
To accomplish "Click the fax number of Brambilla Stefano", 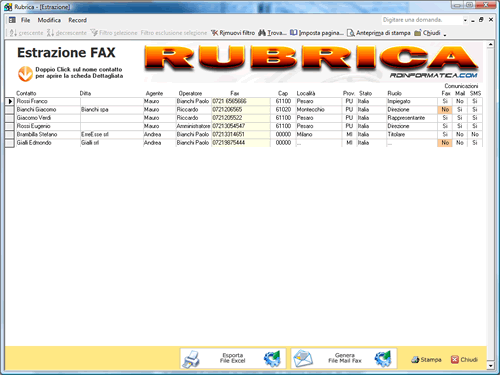I will pos(241,135).
